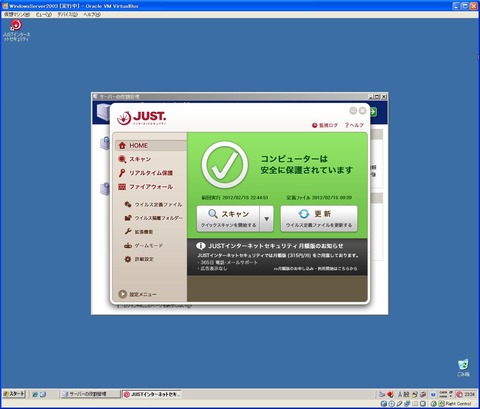
Task: Expand the scan type dropdown arrow
Action: click(267, 219)
